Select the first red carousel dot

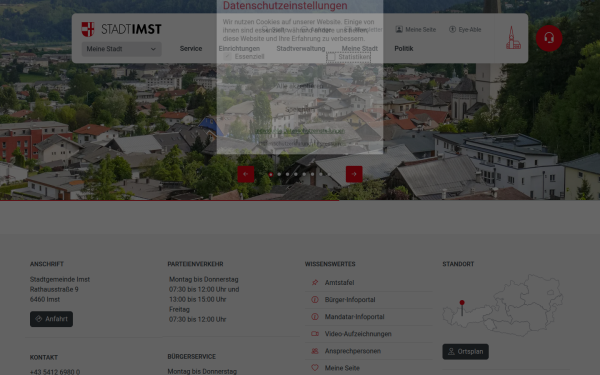[271, 174]
